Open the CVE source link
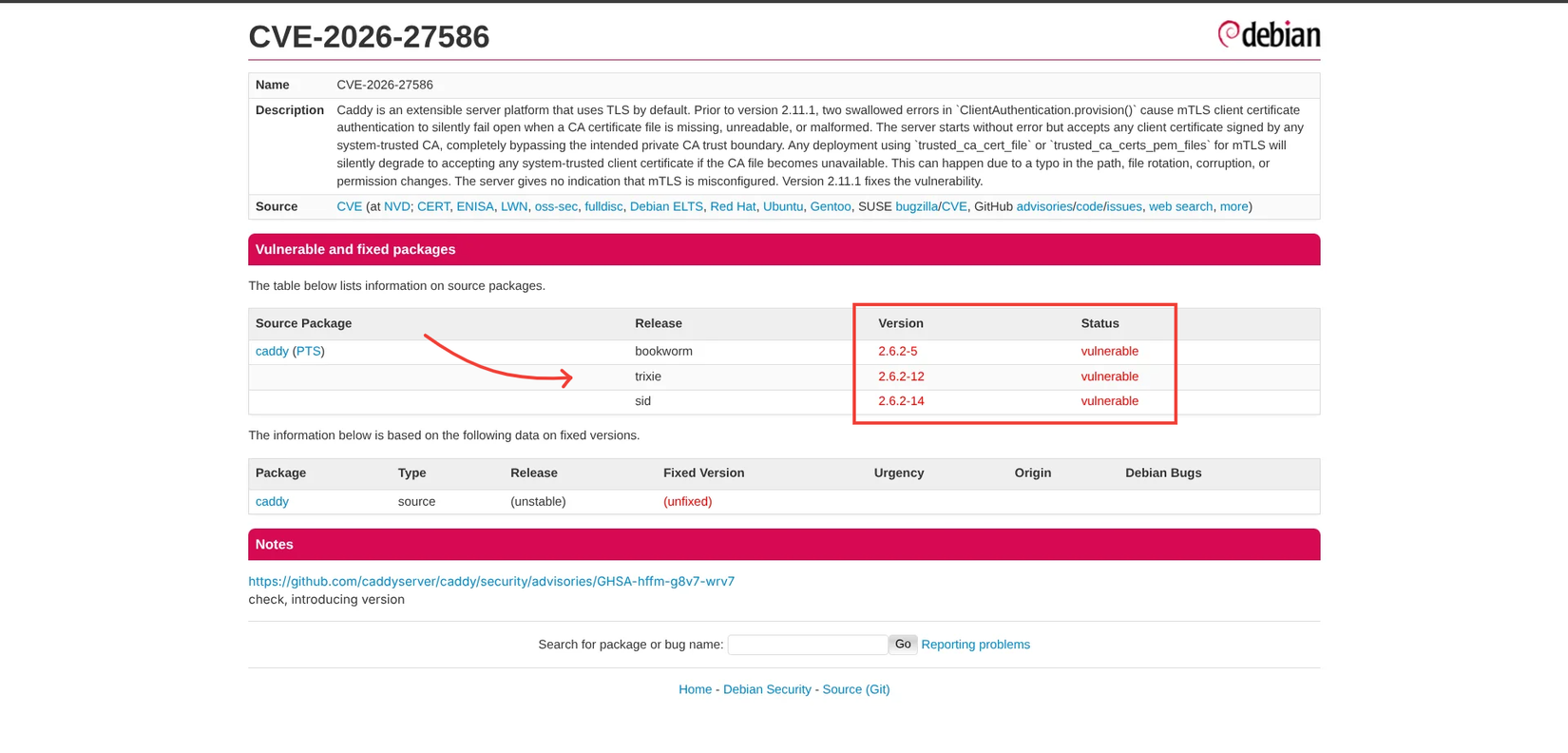 click(x=349, y=206)
